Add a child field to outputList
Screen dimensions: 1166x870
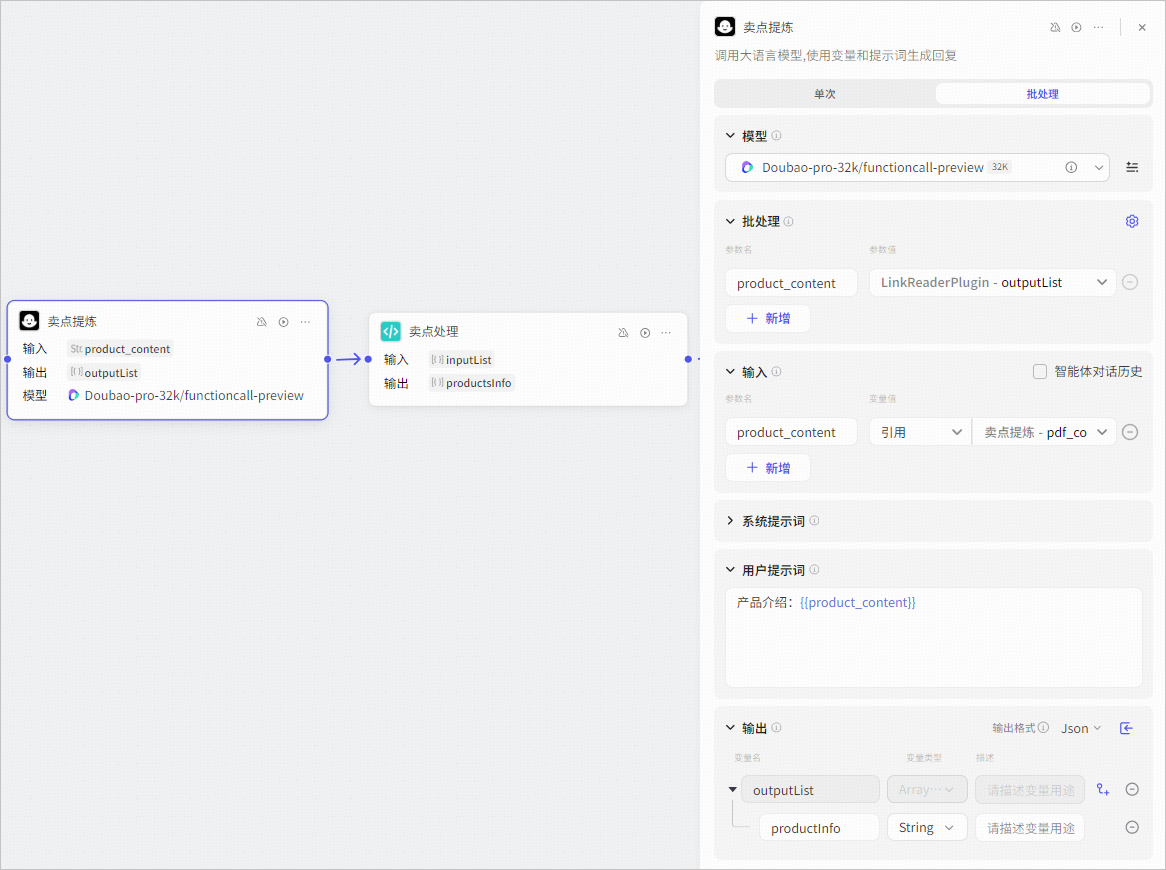(1103, 790)
